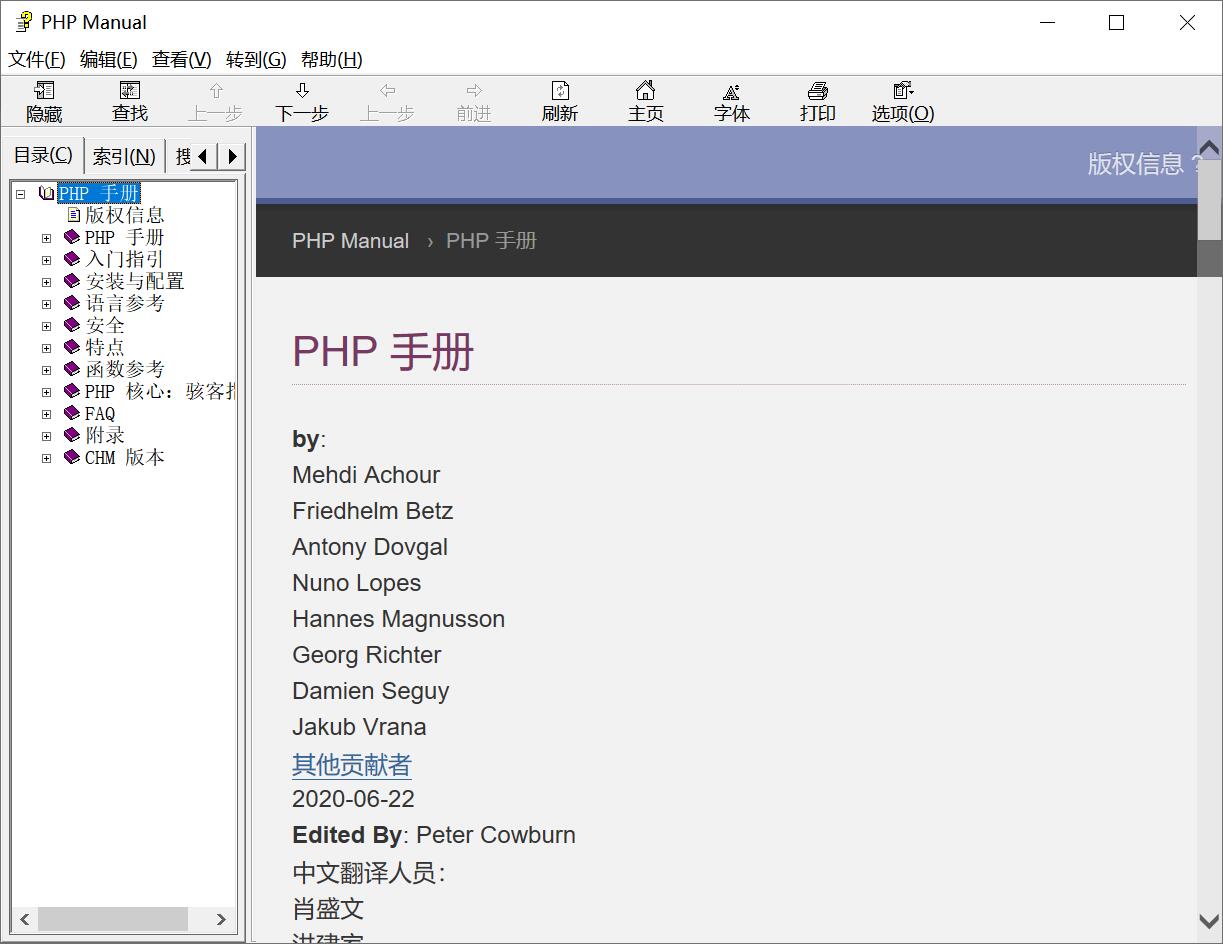Open the 转到(G) menu
Image resolution: width=1223 pixels, height=944 pixels.
click(255, 59)
